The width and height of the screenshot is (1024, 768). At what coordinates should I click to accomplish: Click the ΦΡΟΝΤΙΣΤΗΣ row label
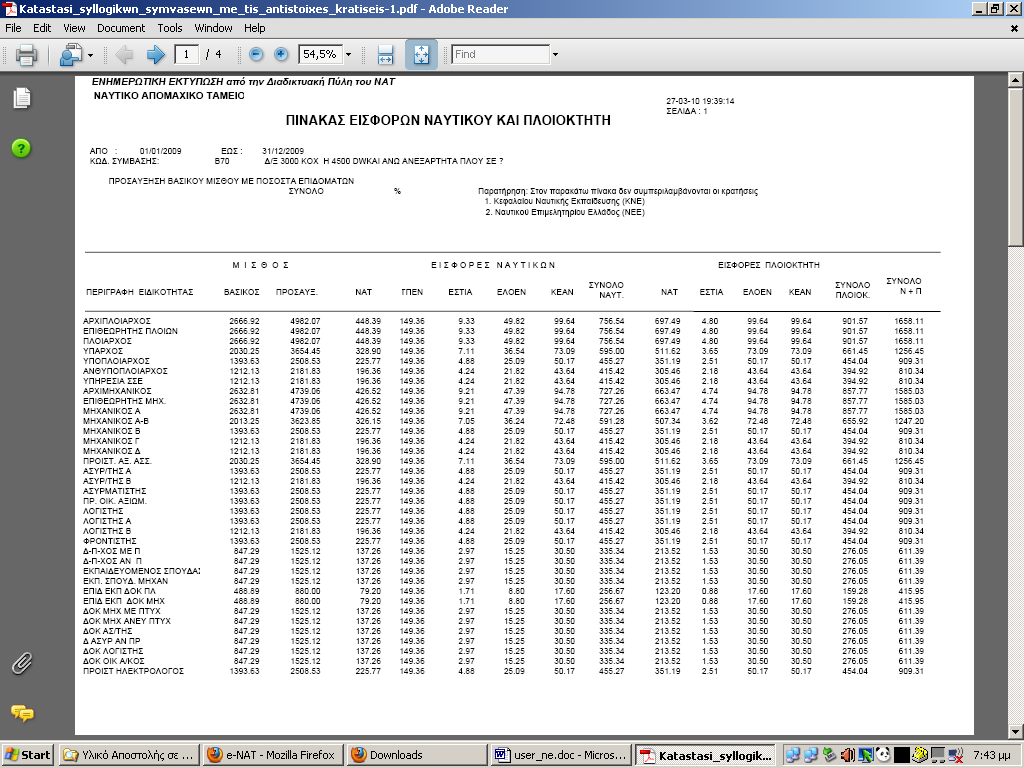(110, 541)
